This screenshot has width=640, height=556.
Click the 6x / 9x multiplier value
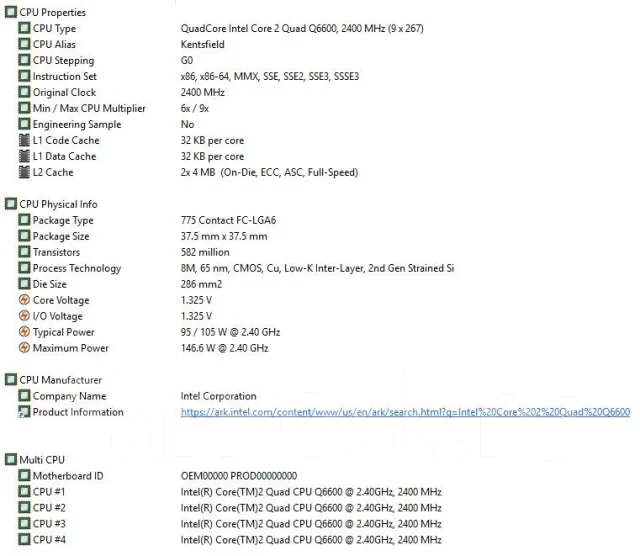tap(195, 108)
